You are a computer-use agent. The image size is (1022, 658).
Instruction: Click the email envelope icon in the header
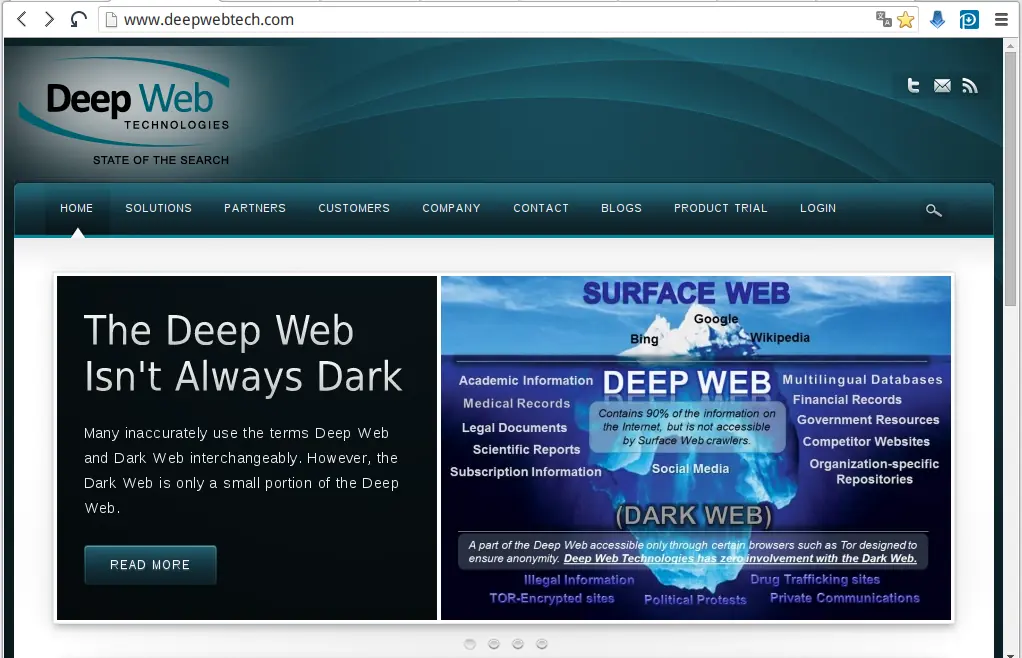coord(942,85)
